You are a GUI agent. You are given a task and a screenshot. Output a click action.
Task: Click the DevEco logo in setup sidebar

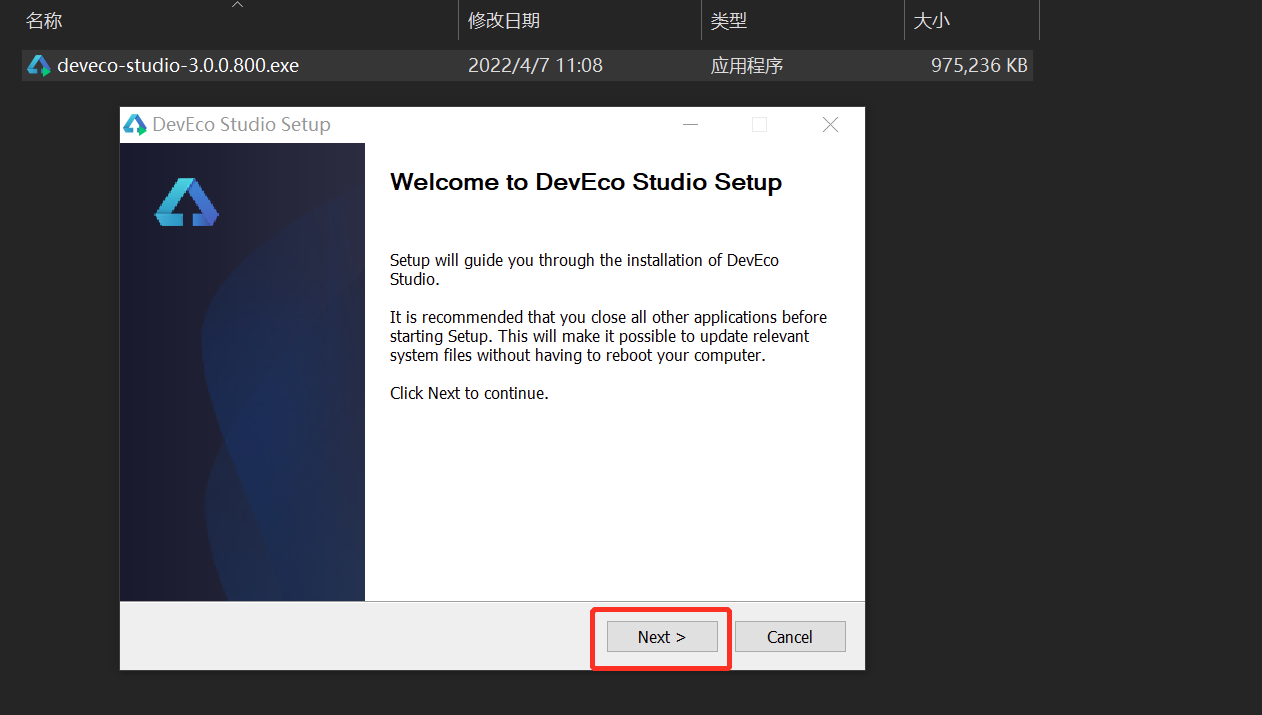point(187,202)
